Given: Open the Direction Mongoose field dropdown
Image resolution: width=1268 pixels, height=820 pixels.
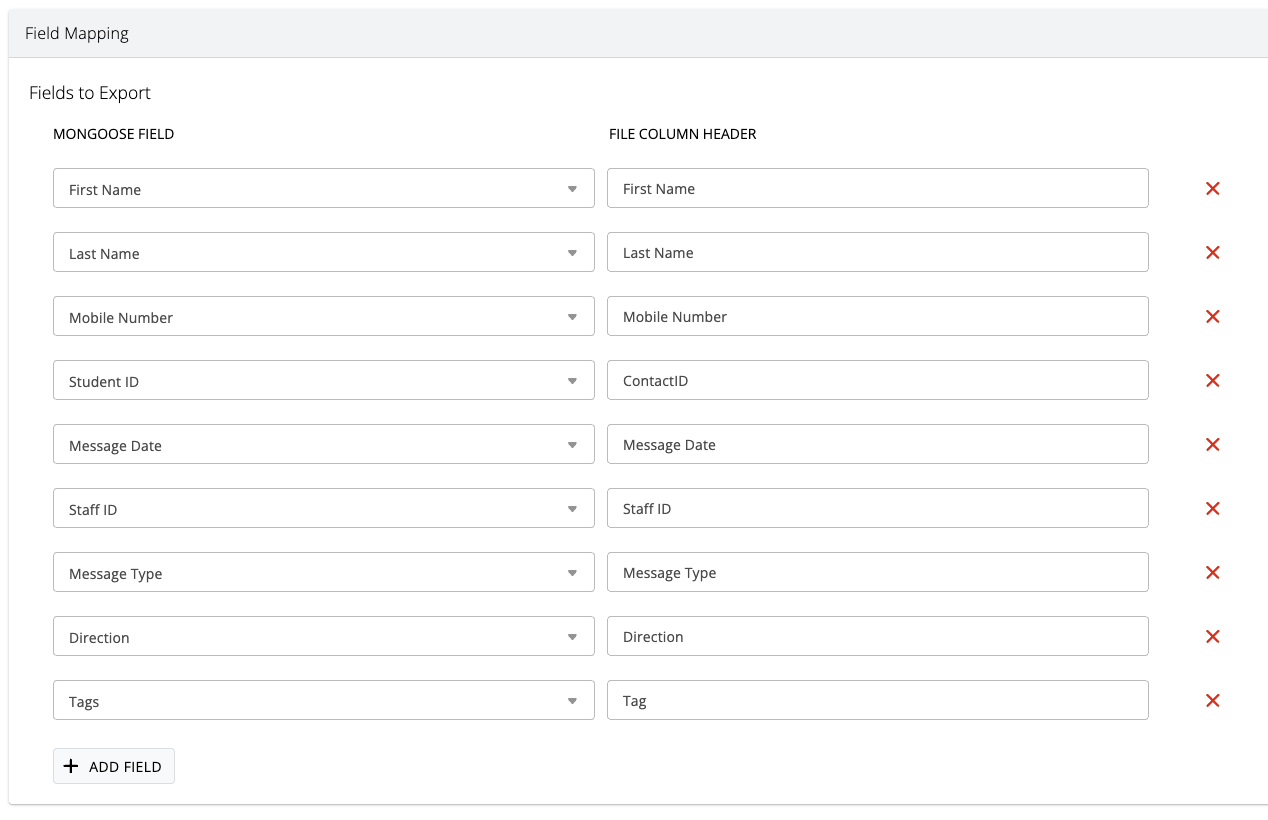Looking at the screenshot, I should click(323, 637).
